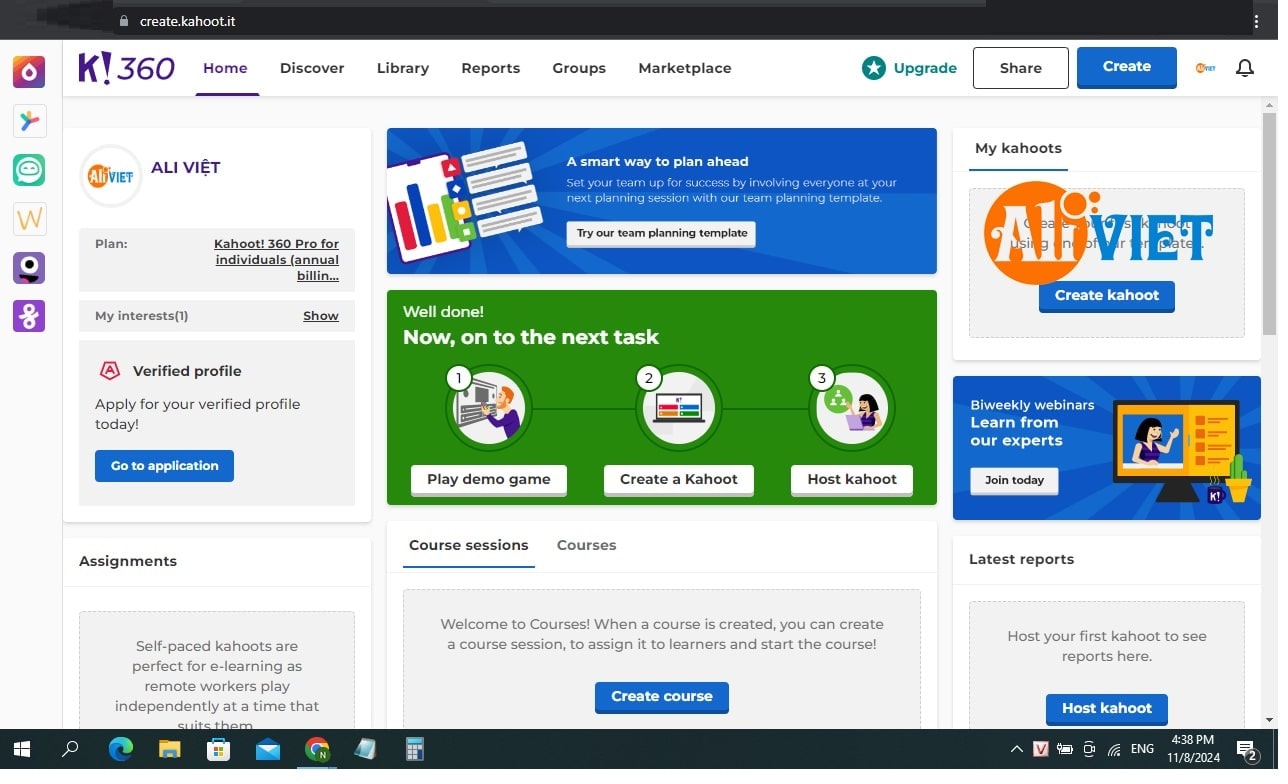The width and height of the screenshot is (1288, 784).
Task: Open the green chat-face app in sidebar
Action: (x=29, y=170)
